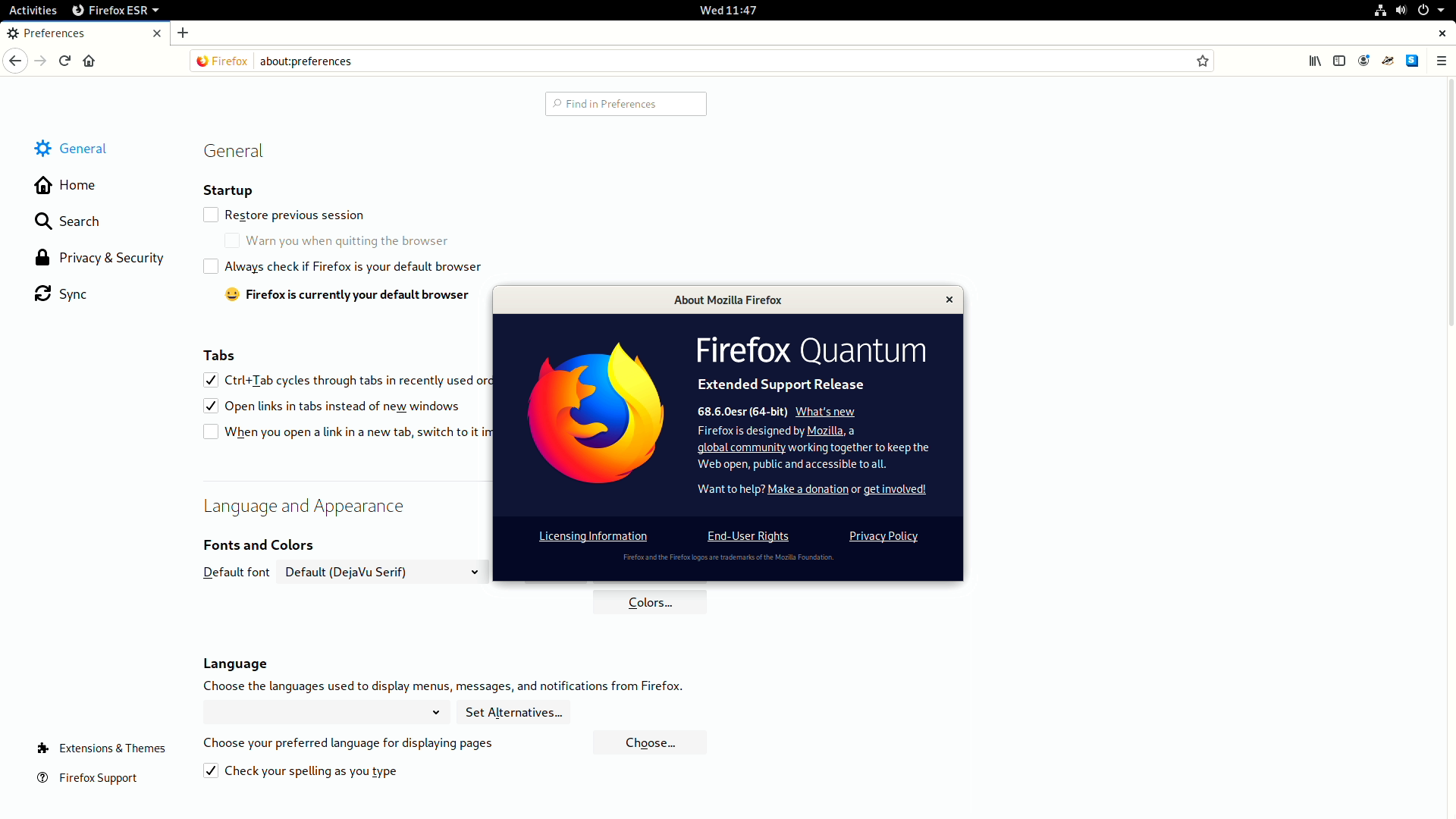
Task: Open Licensing Information link
Action: point(593,536)
